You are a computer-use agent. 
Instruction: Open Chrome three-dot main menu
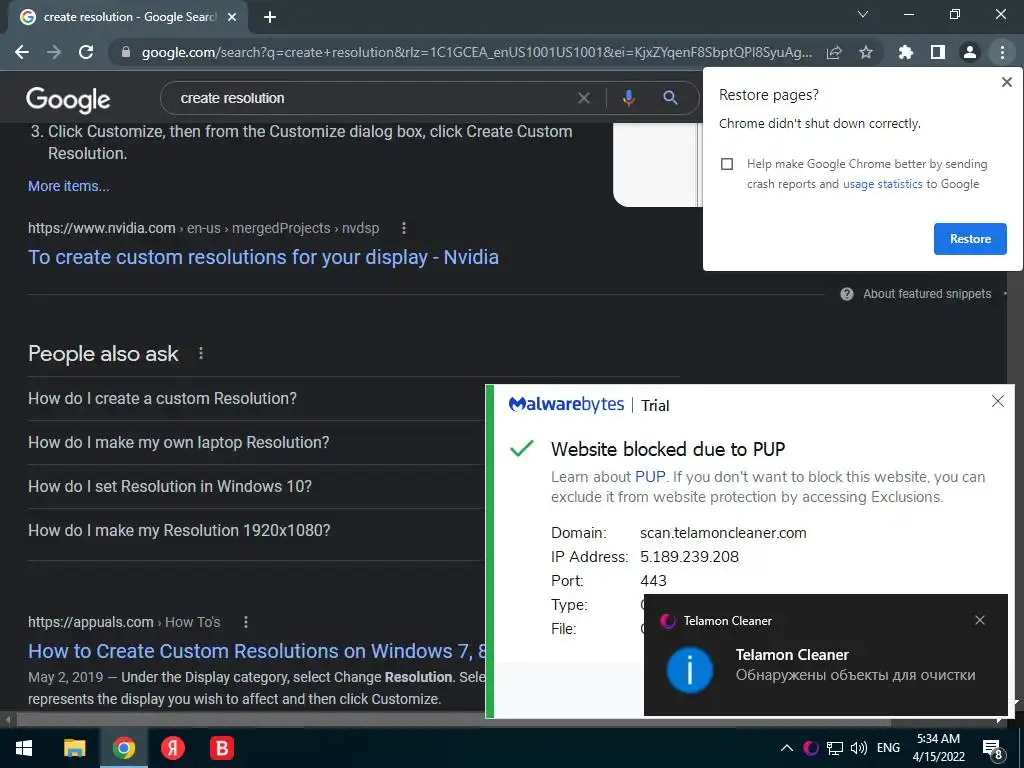click(x=1002, y=52)
